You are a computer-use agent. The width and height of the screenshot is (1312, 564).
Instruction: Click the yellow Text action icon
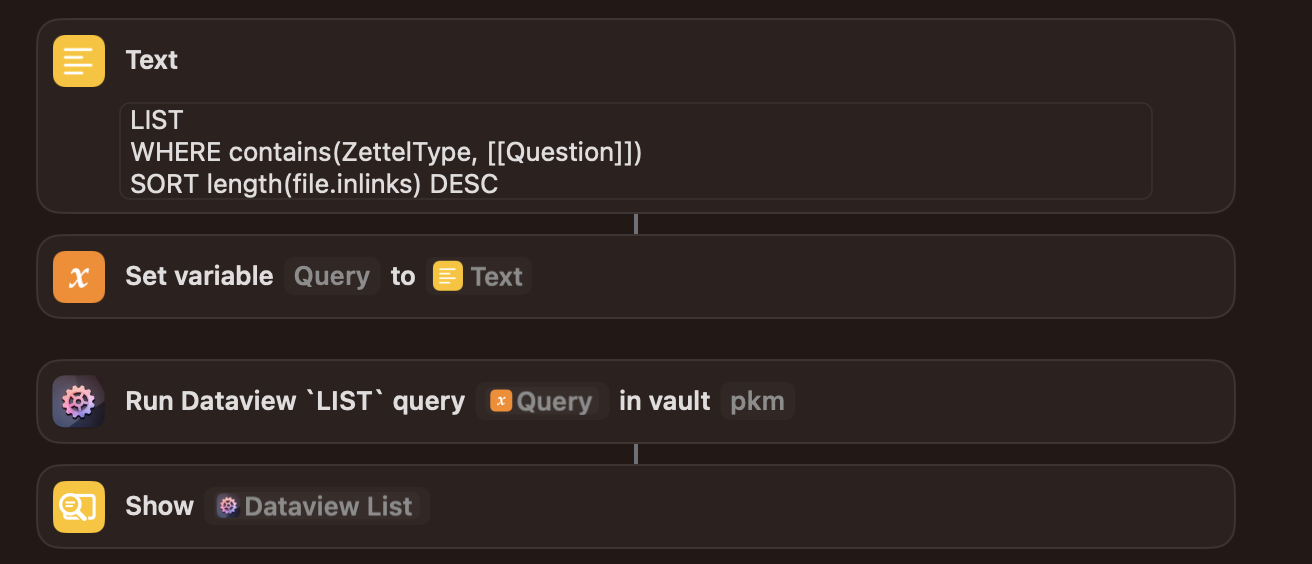pyautogui.click(x=79, y=61)
